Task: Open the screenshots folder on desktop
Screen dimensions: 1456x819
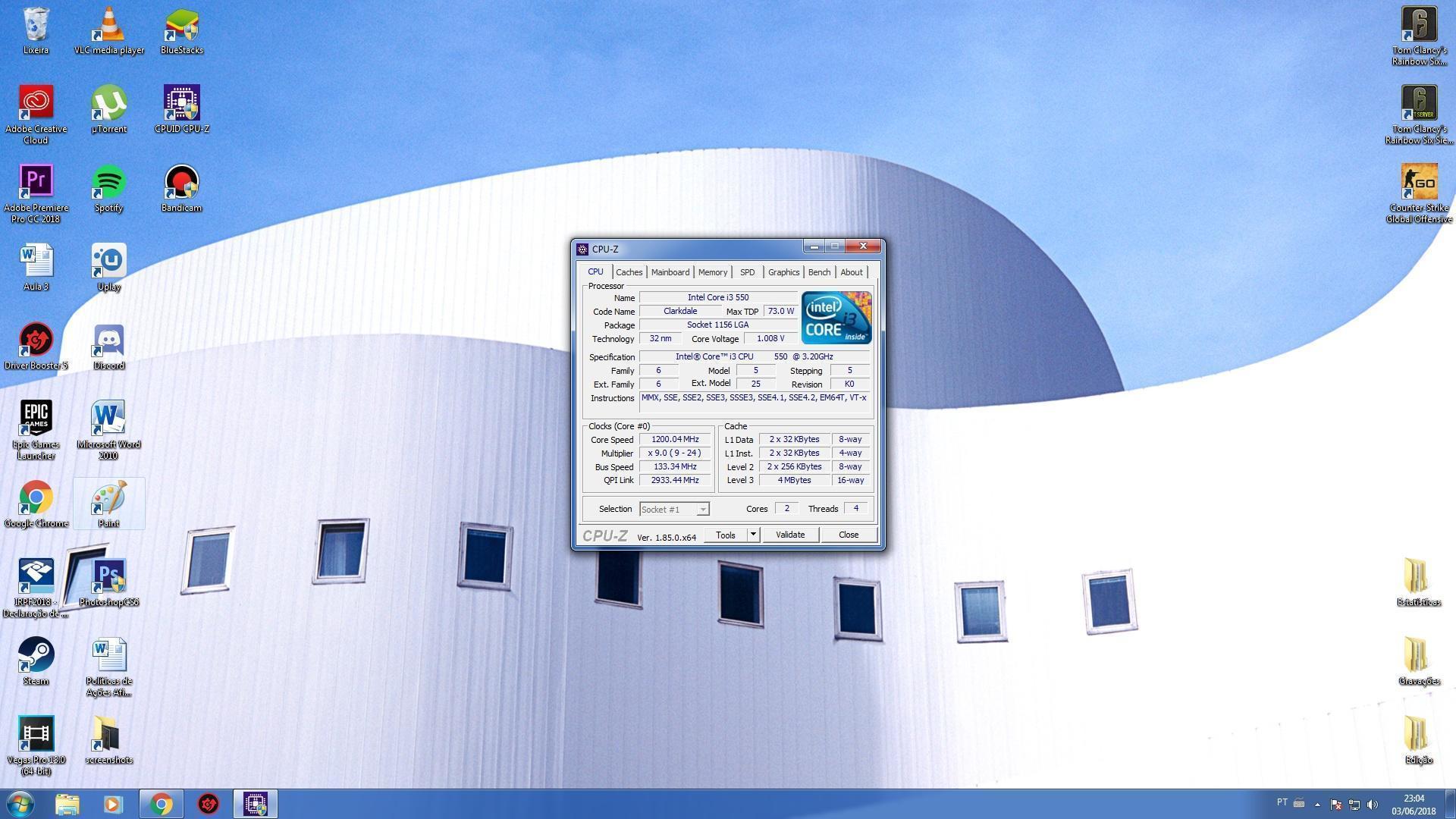Action: [x=108, y=740]
